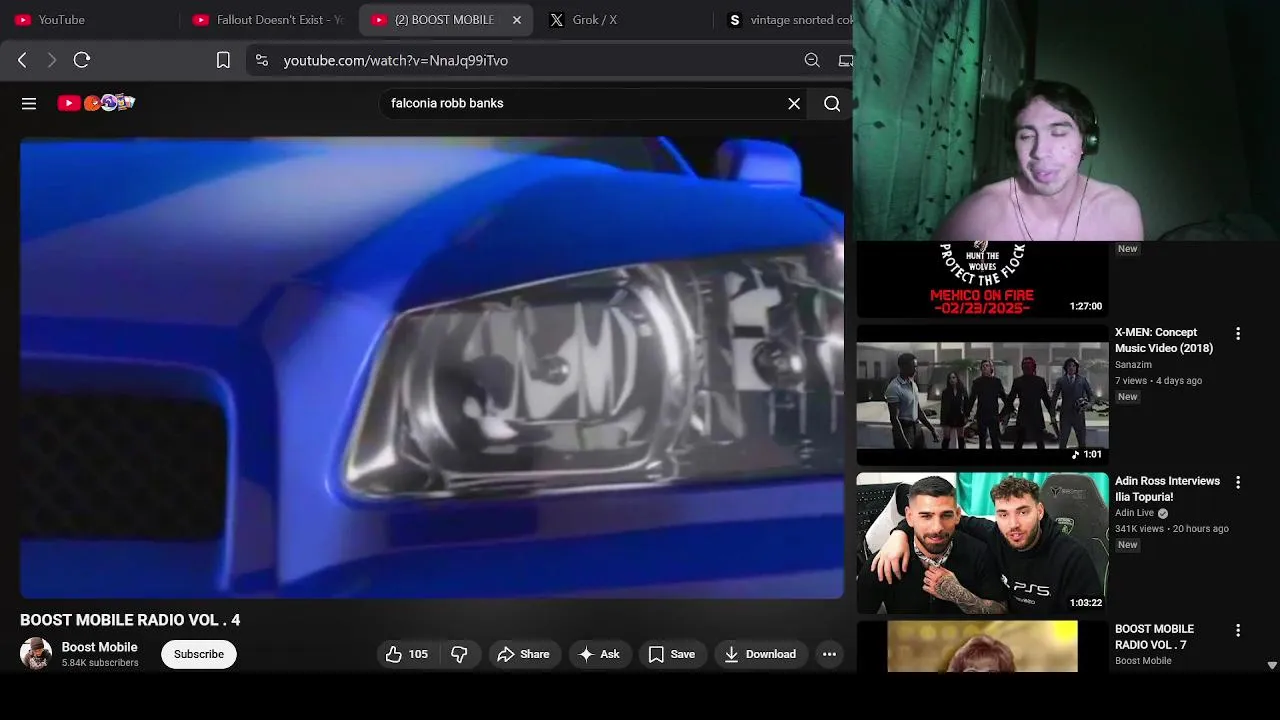
Task: Open BOOST MOBILE RADIO VOL. 7 options menu
Action: pos(1238,630)
